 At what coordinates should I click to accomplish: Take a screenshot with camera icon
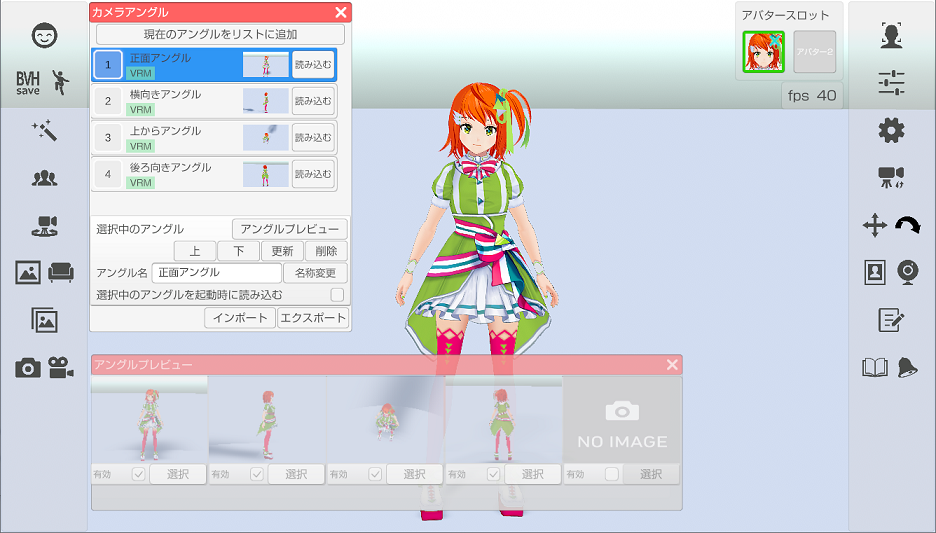click(x=28, y=368)
